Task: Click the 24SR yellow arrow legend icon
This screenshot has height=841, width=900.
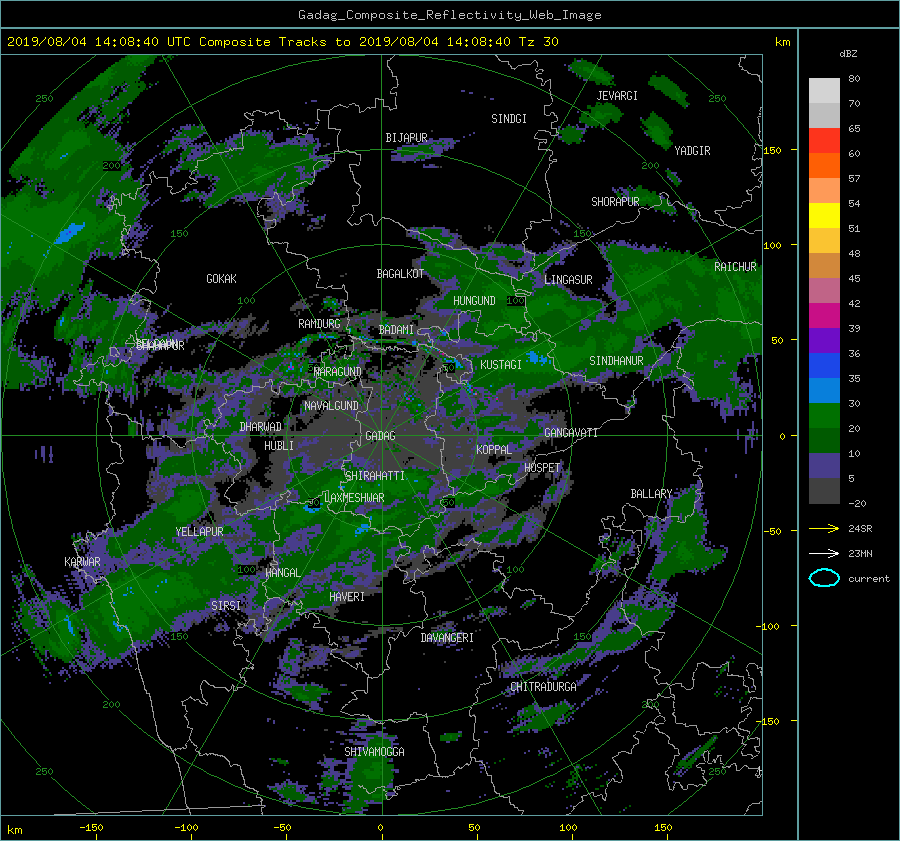Action: [824, 529]
